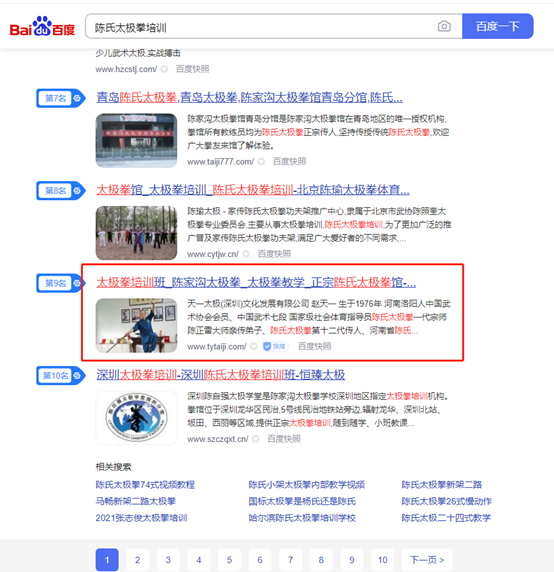Click the Baidu logo
The width and height of the screenshot is (554, 572).
click(42, 26)
